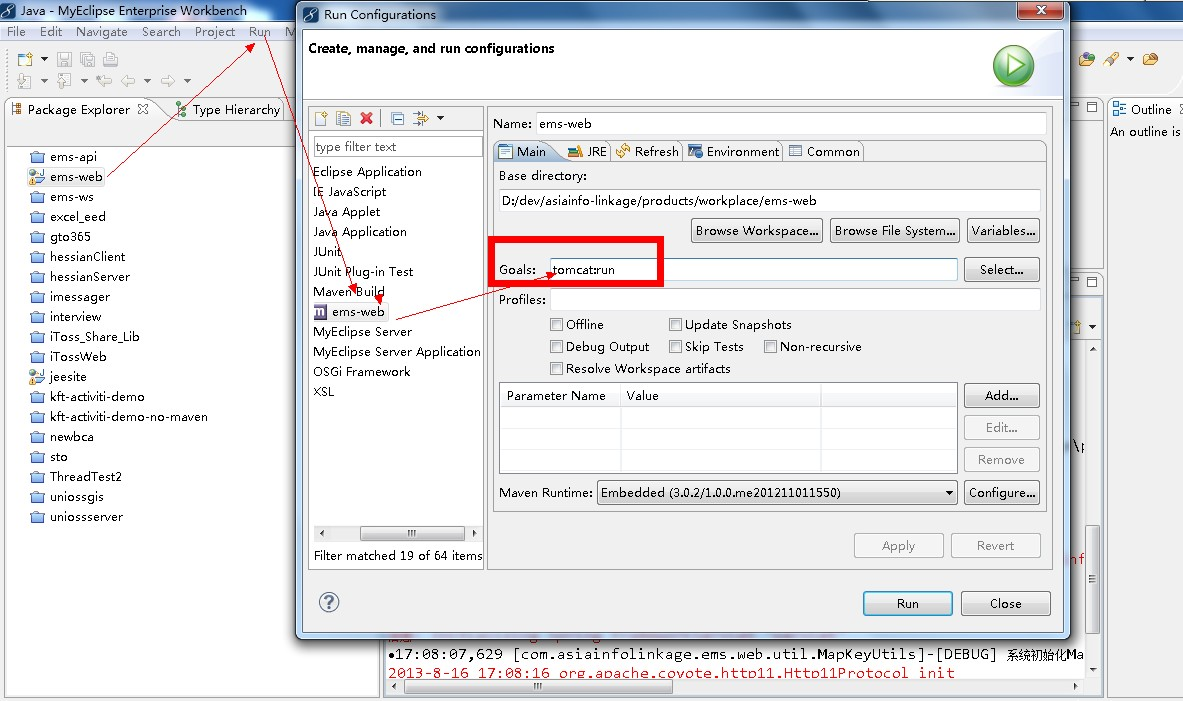This screenshot has width=1183, height=701.
Task: Toggle Resolve Workspace artifacts checkbox
Action: click(x=557, y=368)
